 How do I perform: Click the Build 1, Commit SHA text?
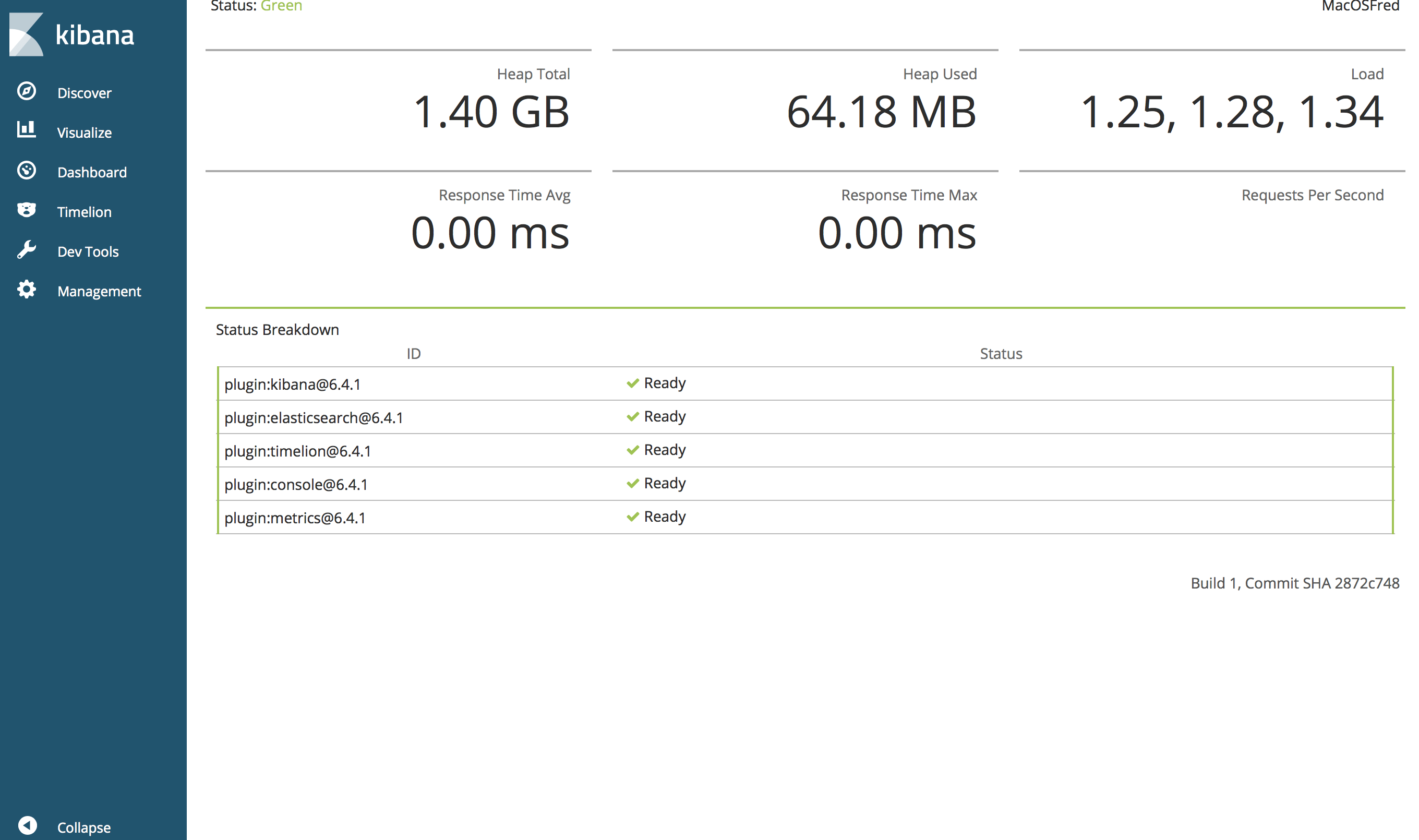[1294, 583]
